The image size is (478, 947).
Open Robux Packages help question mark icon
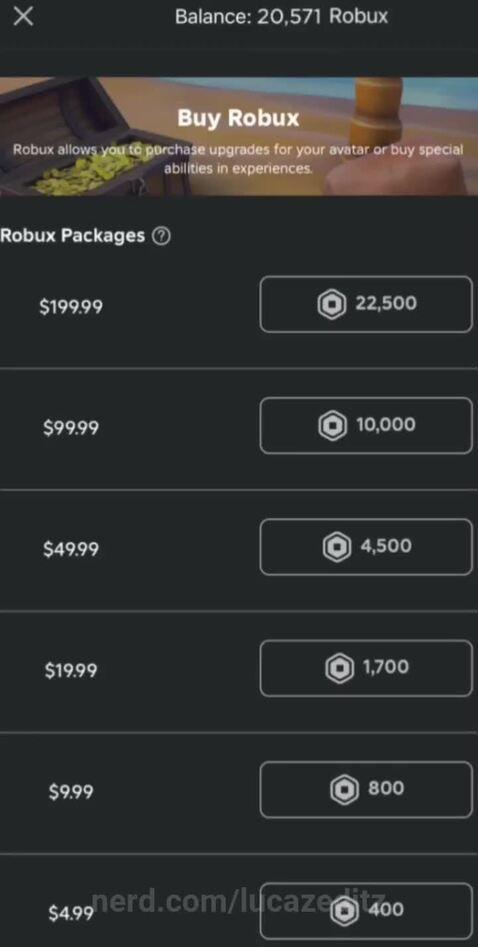[161, 236]
